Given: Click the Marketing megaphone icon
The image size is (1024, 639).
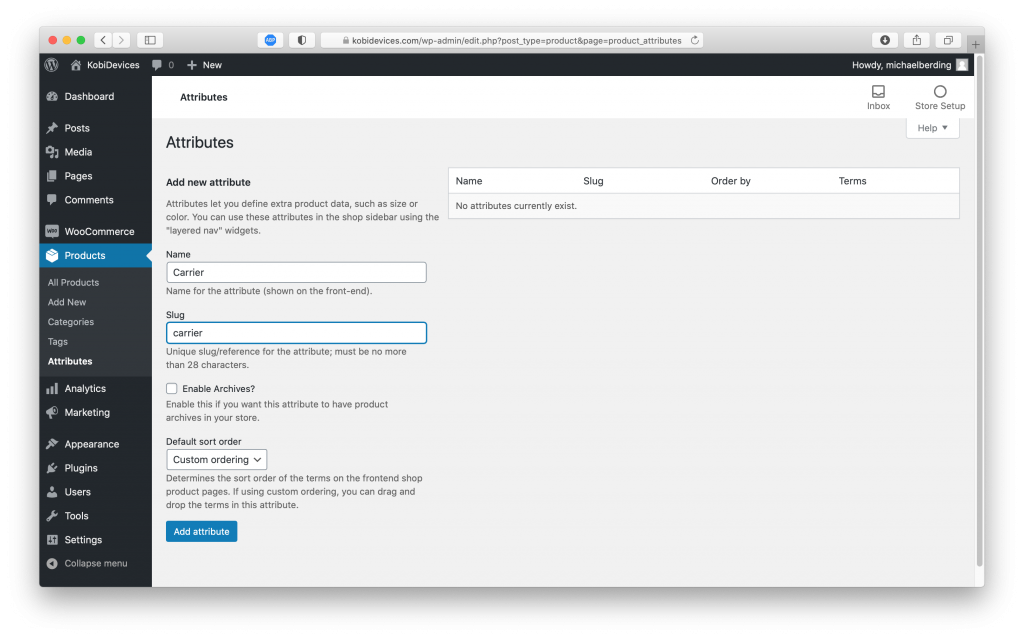Looking at the screenshot, I should [x=52, y=412].
